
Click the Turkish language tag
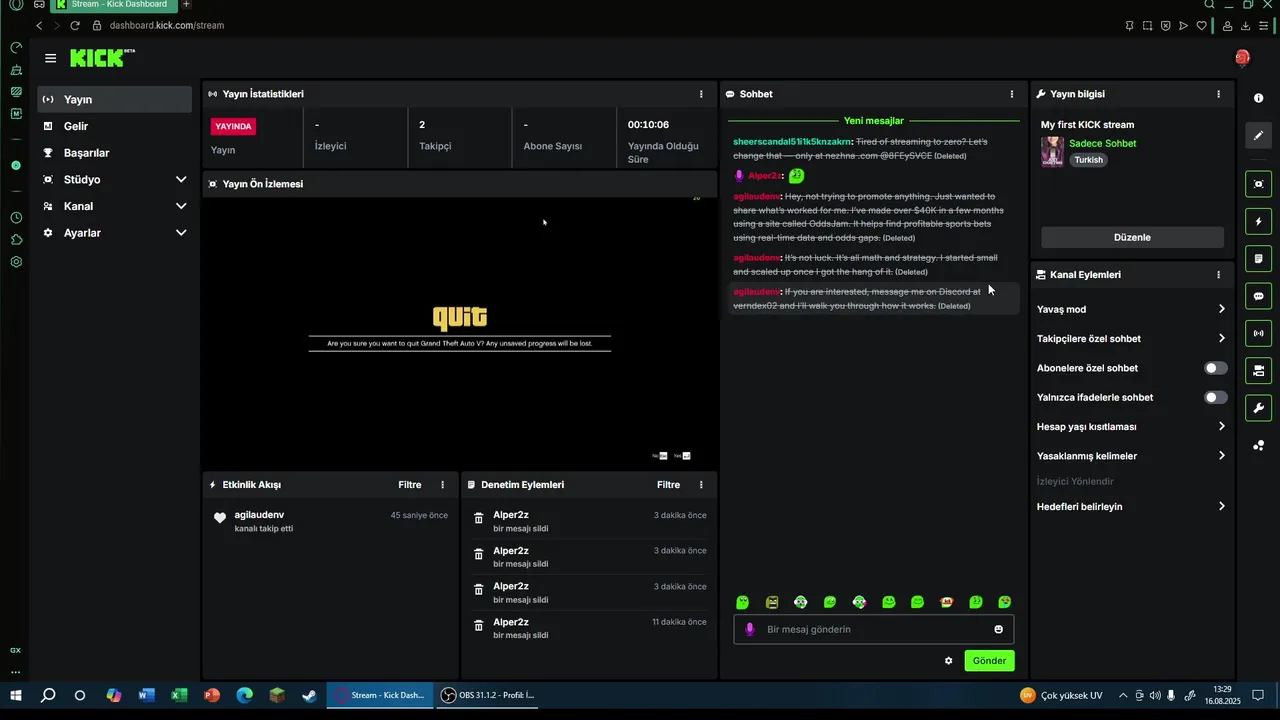click(x=1088, y=160)
